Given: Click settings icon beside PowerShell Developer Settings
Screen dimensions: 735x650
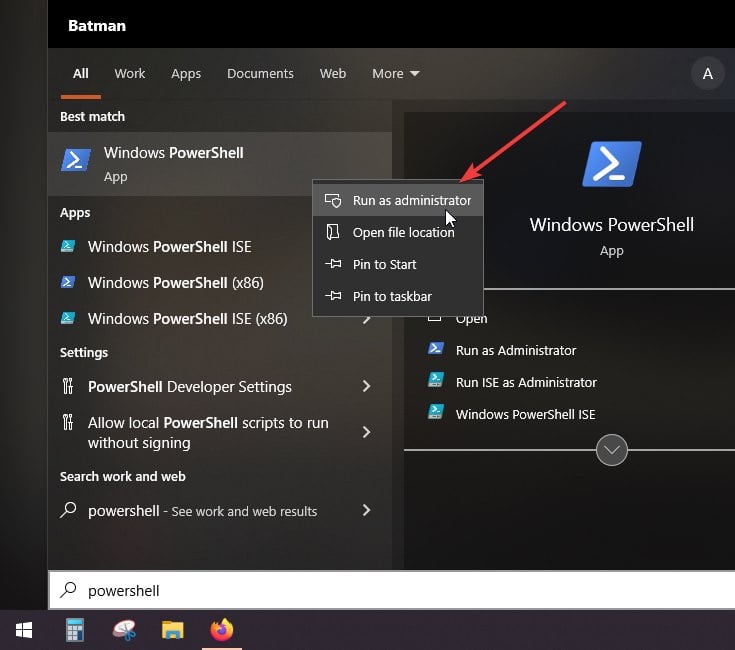Looking at the screenshot, I should point(68,386).
